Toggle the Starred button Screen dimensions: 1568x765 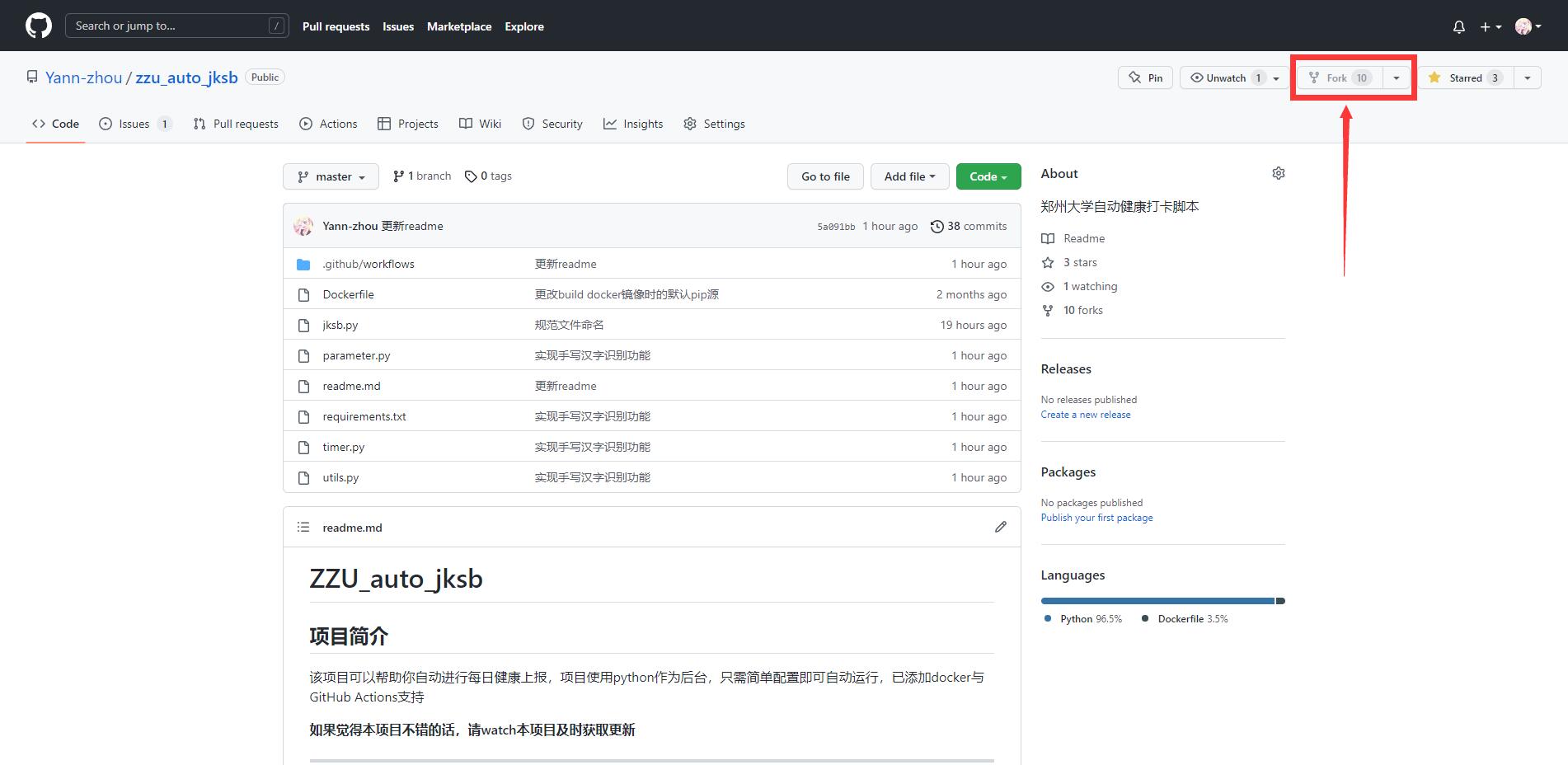[1465, 77]
